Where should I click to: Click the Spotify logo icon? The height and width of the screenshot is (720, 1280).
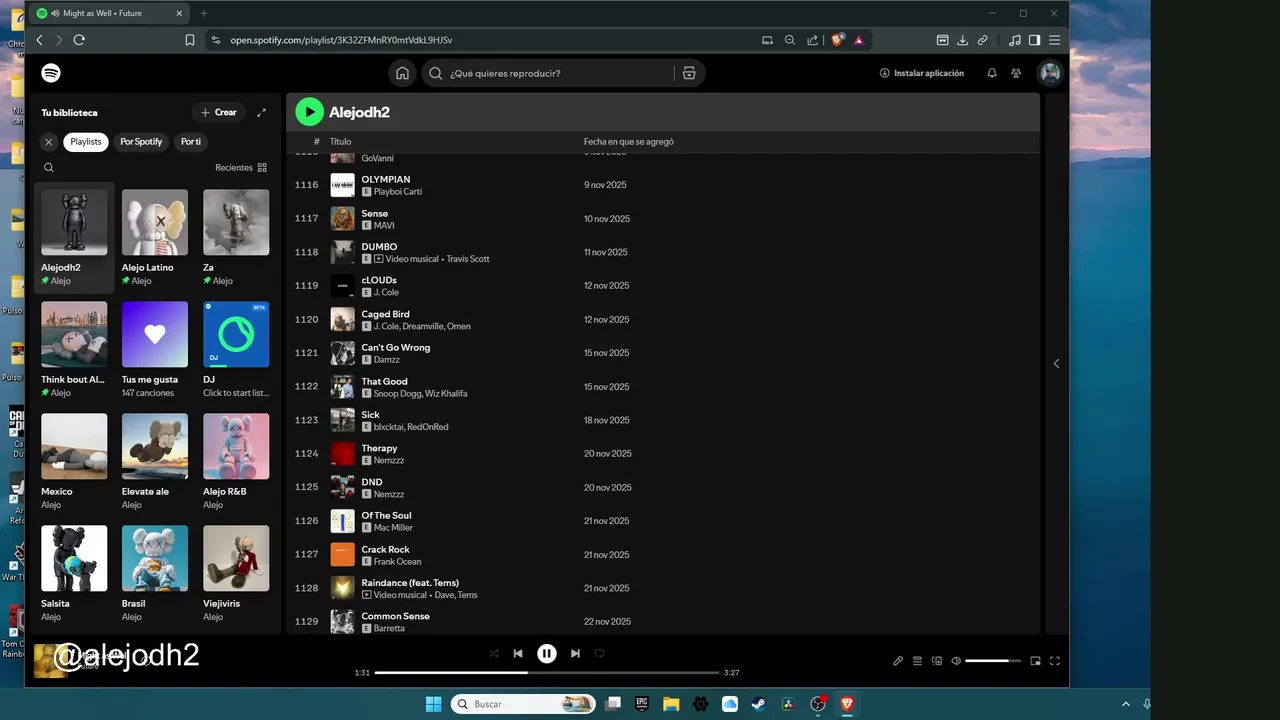51,73
